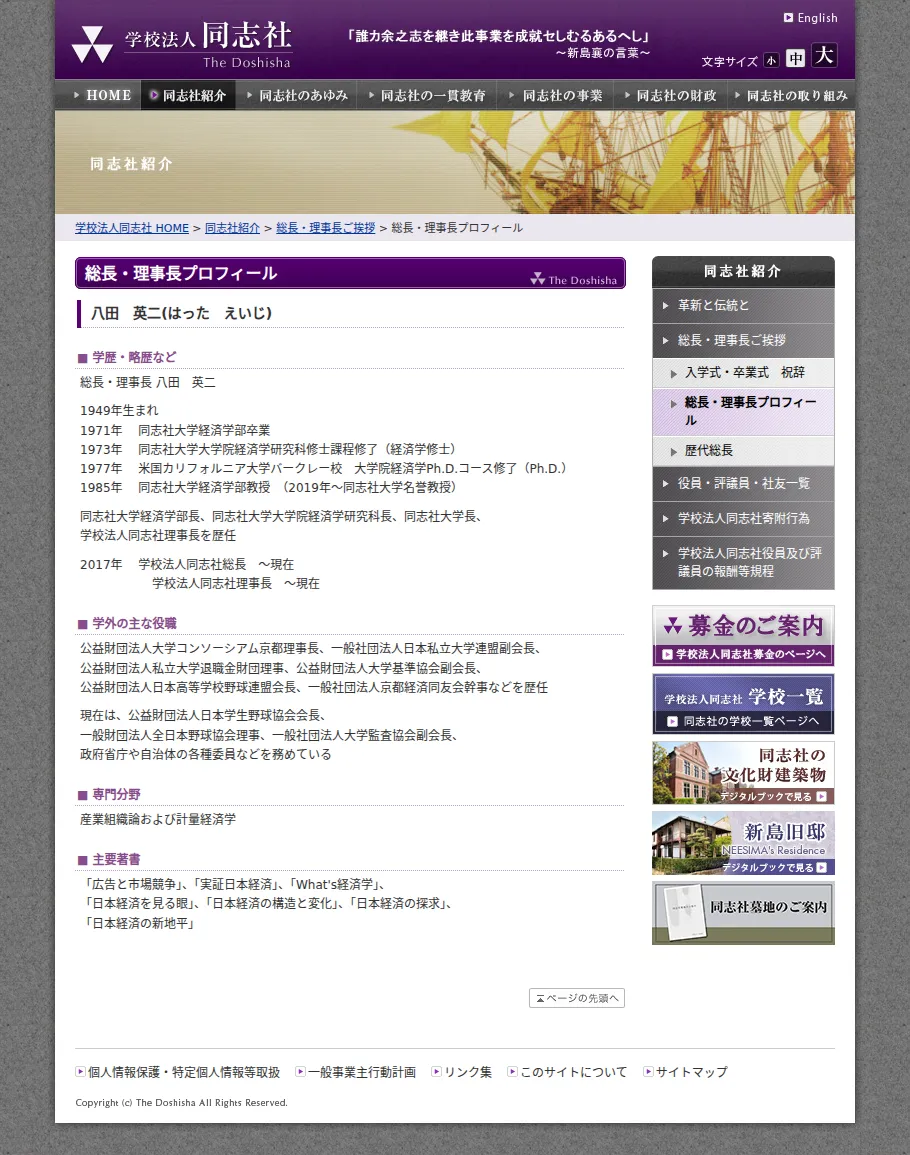Open footer link このサイトについて
The height and width of the screenshot is (1155, 910).
pyautogui.click(x=573, y=1072)
